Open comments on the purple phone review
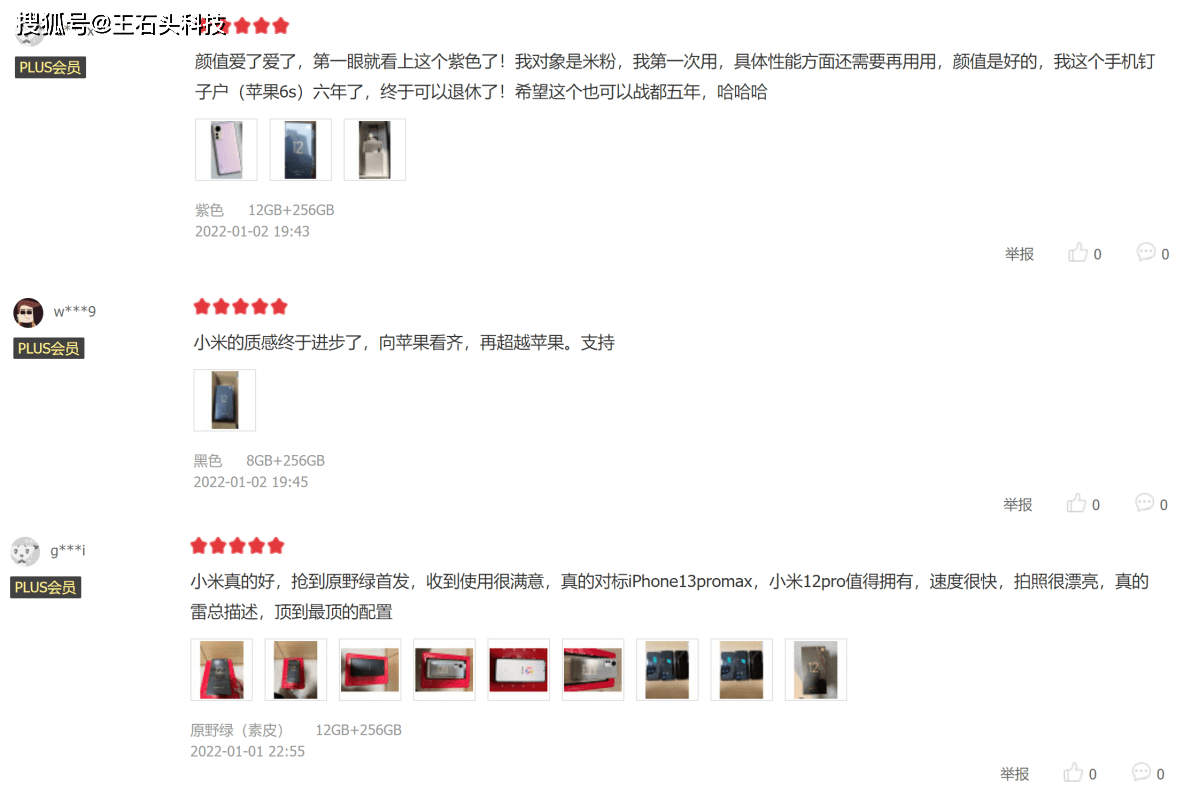Viewport: 1199px width, 800px height. click(x=1145, y=252)
